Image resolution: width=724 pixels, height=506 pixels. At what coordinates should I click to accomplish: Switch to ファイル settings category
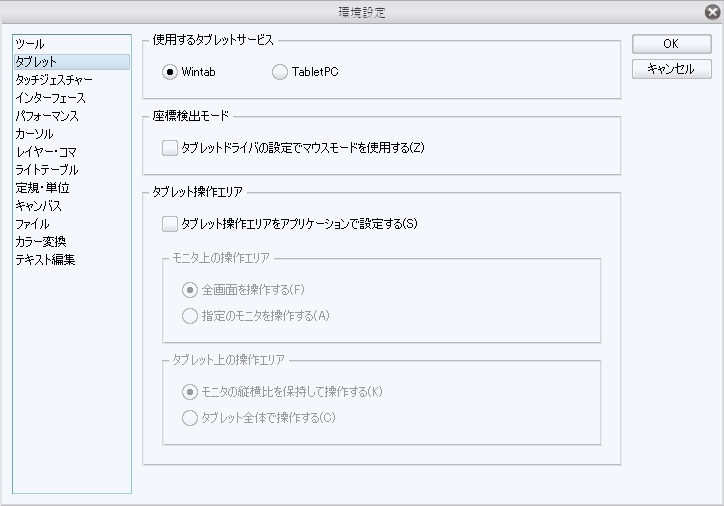coord(33,224)
